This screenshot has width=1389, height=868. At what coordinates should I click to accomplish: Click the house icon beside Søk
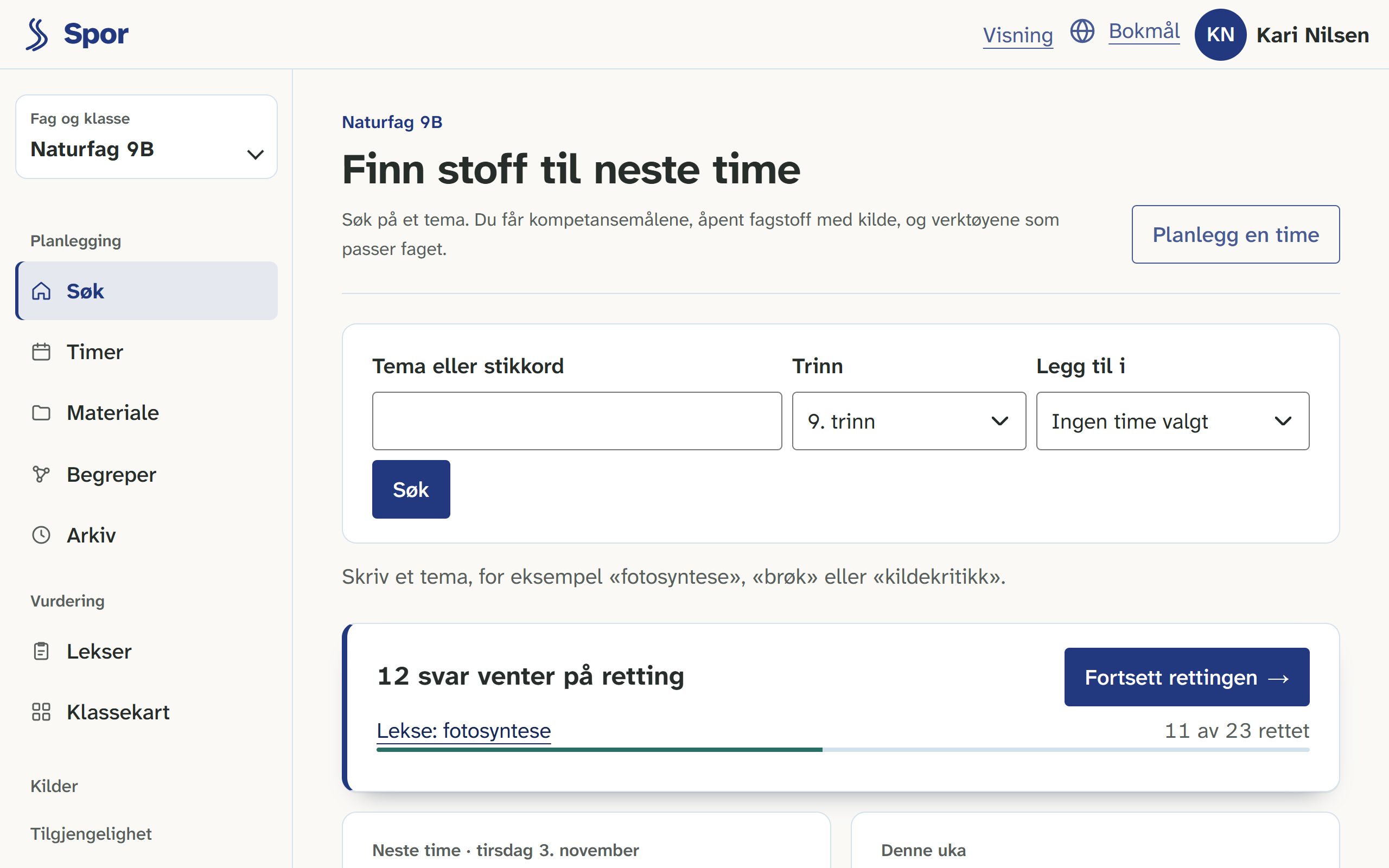(41, 291)
